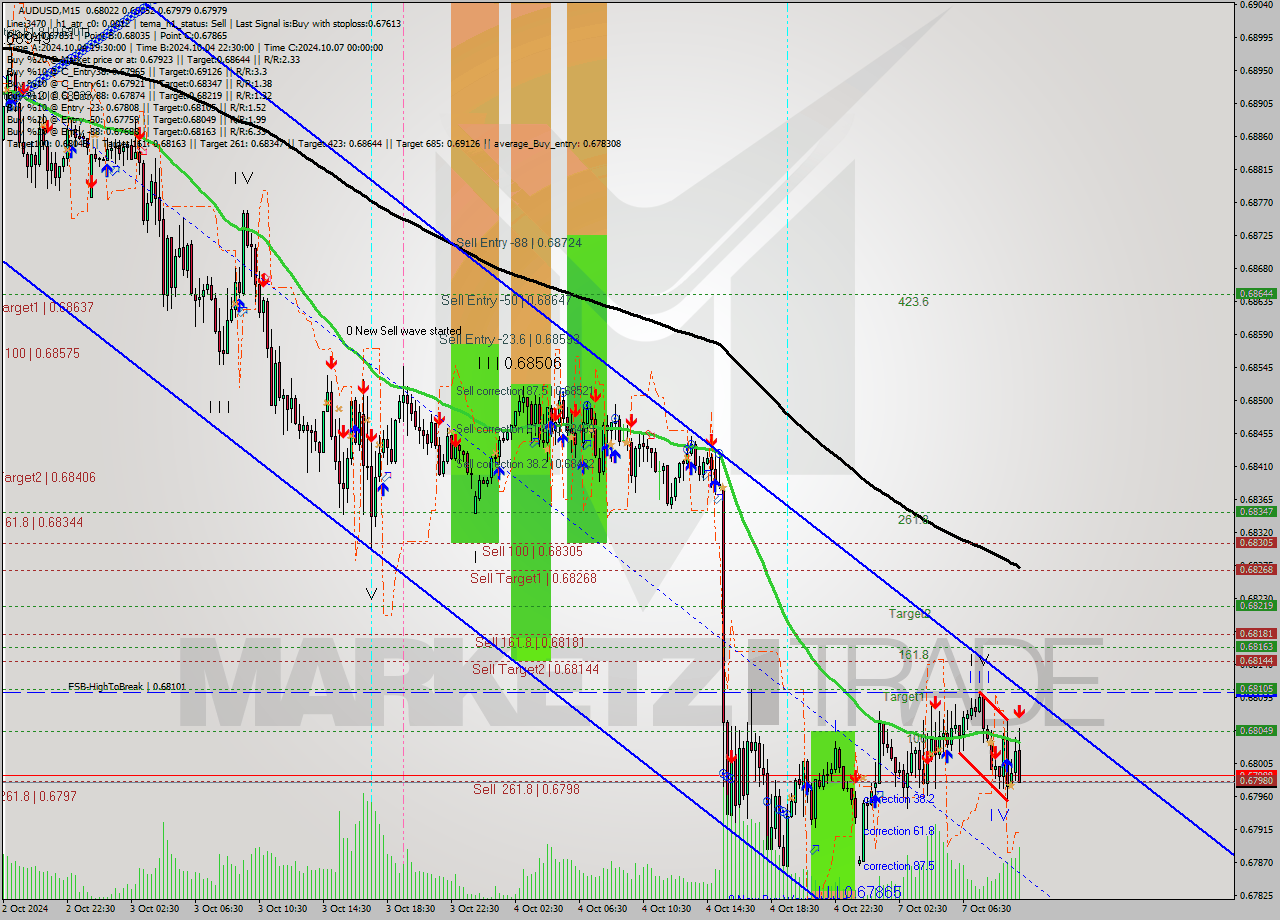Click the '7 Oct 06:30' time axis label
This screenshot has height=920, width=1280.
tap(987, 909)
